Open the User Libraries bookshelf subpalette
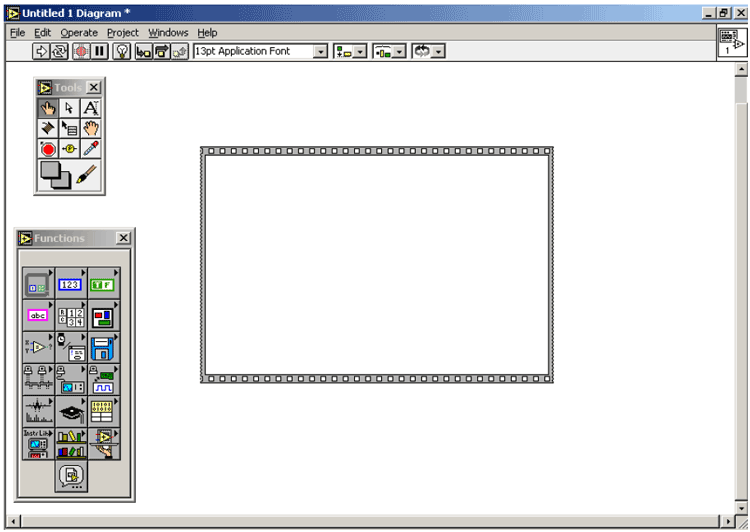750x532 pixels. 70,443
